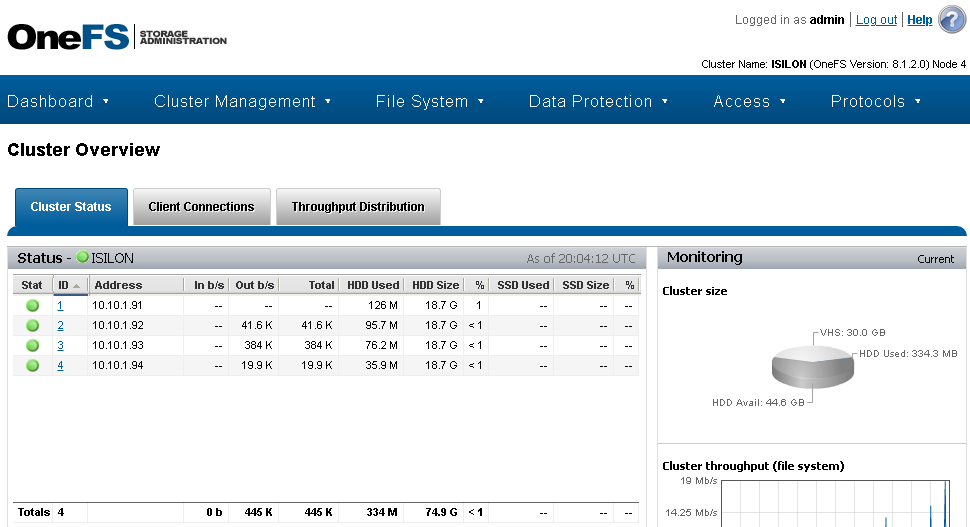Select address 10.10.1.92
This screenshot has width=970, height=527.
tap(118, 325)
